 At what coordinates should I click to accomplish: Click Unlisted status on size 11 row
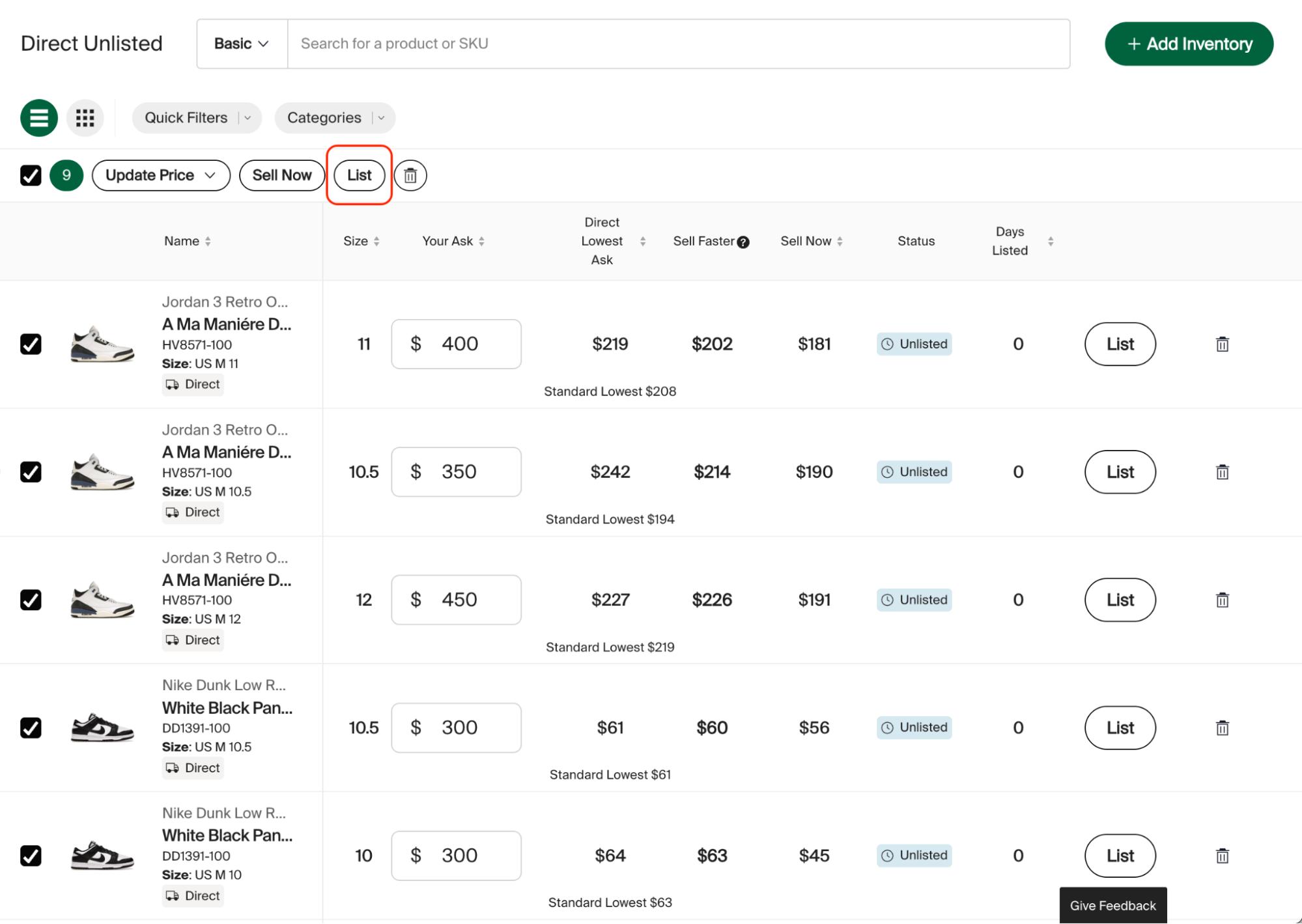tap(914, 344)
